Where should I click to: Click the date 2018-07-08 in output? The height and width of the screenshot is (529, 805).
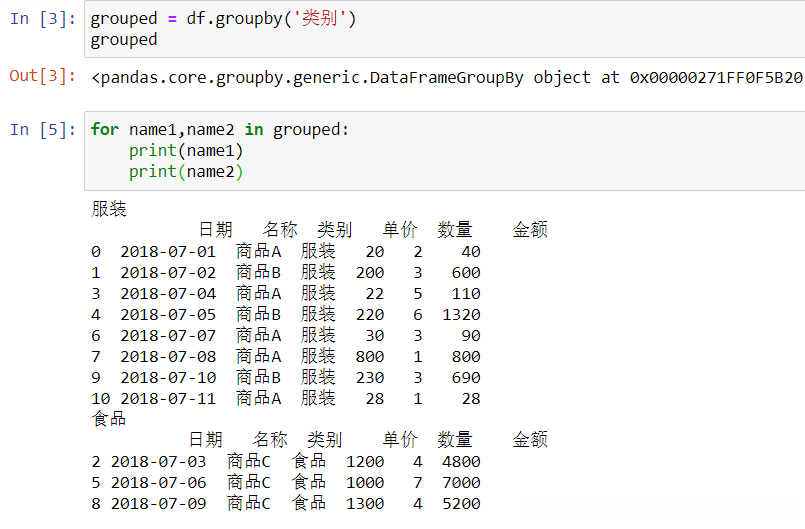pyautogui.click(x=168, y=357)
